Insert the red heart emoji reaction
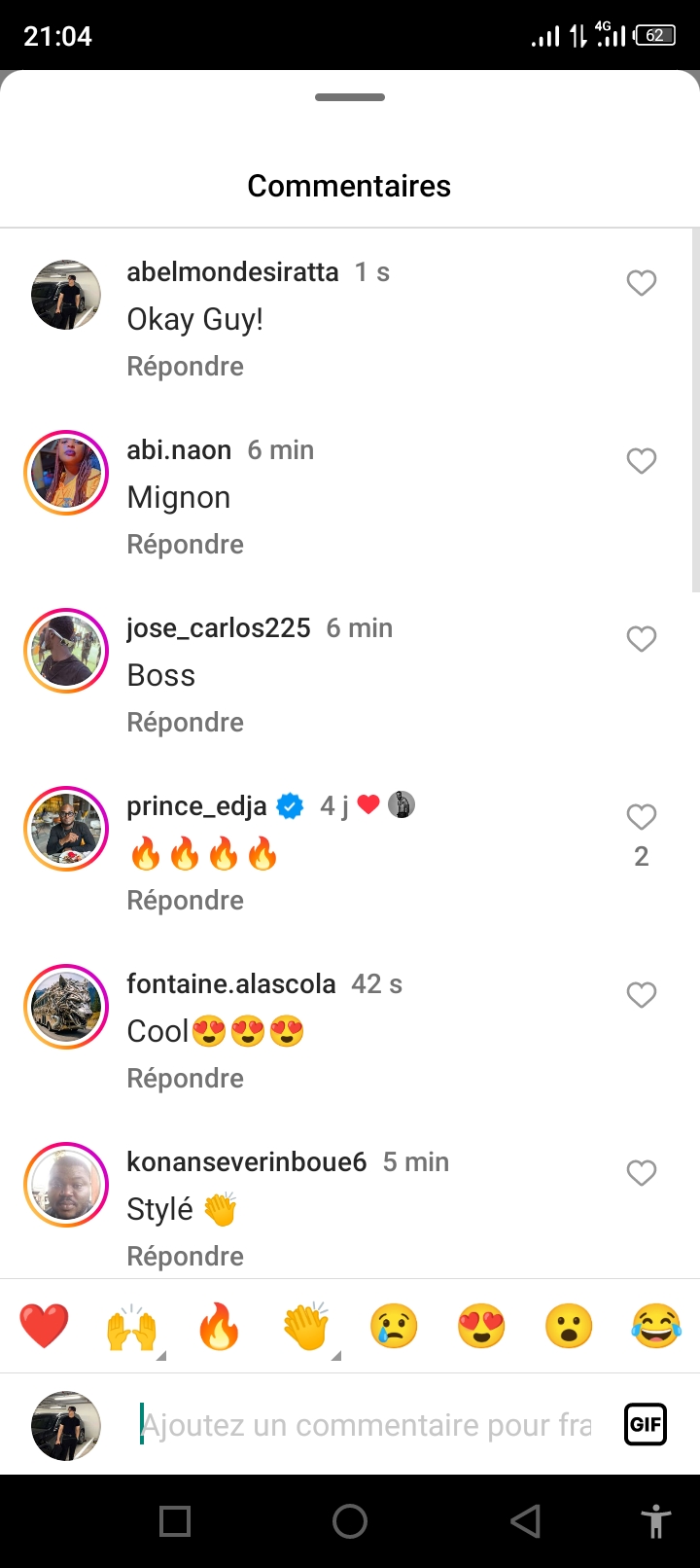The width and height of the screenshot is (700, 1568). (45, 1327)
